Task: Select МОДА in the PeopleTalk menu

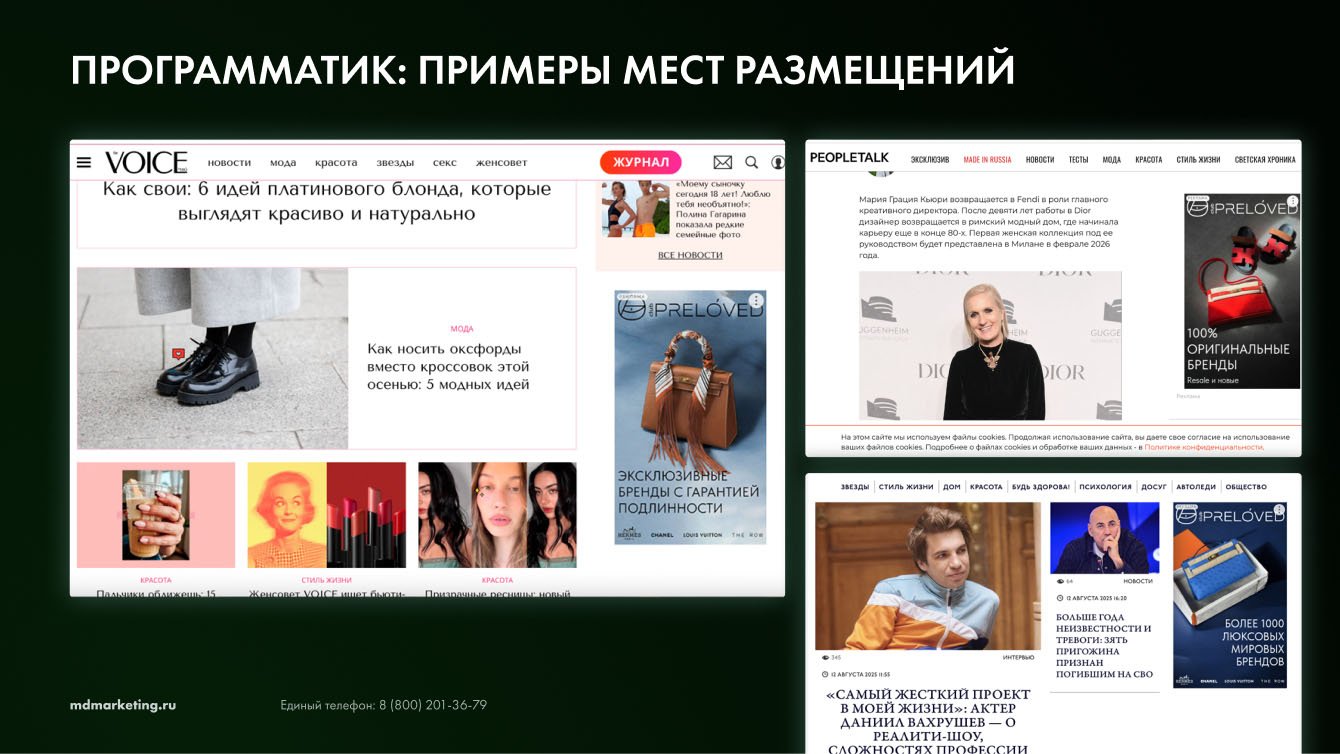Action: pyautogui.click(x=1111, y=160)
